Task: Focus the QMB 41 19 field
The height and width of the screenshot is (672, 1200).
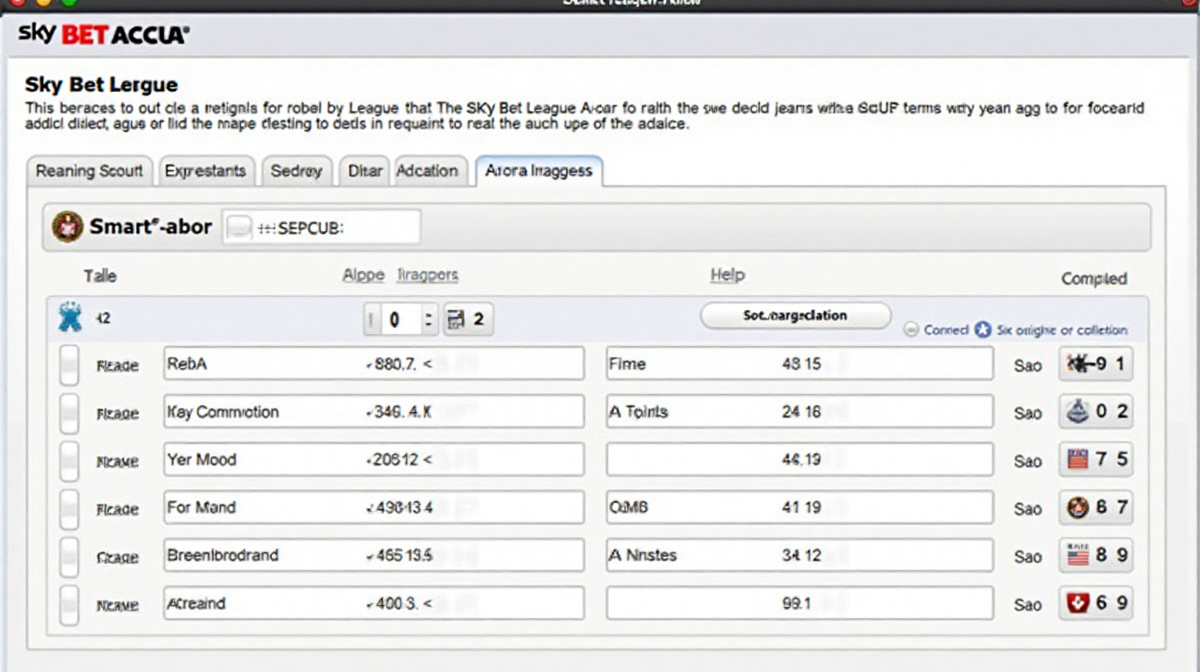Action: 799,507
